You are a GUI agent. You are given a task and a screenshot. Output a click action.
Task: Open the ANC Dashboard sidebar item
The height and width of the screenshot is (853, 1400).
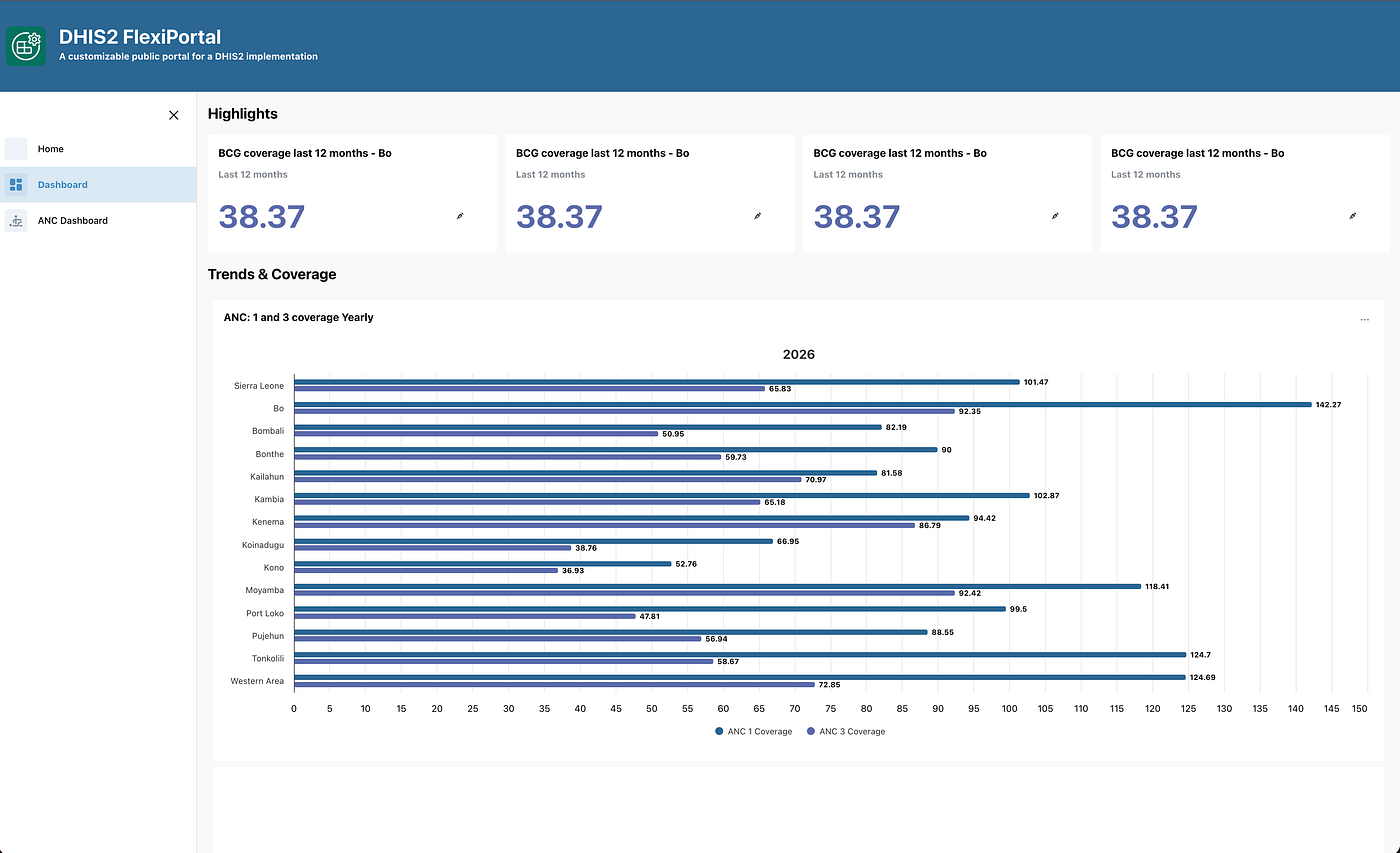[x=98, y=221]
